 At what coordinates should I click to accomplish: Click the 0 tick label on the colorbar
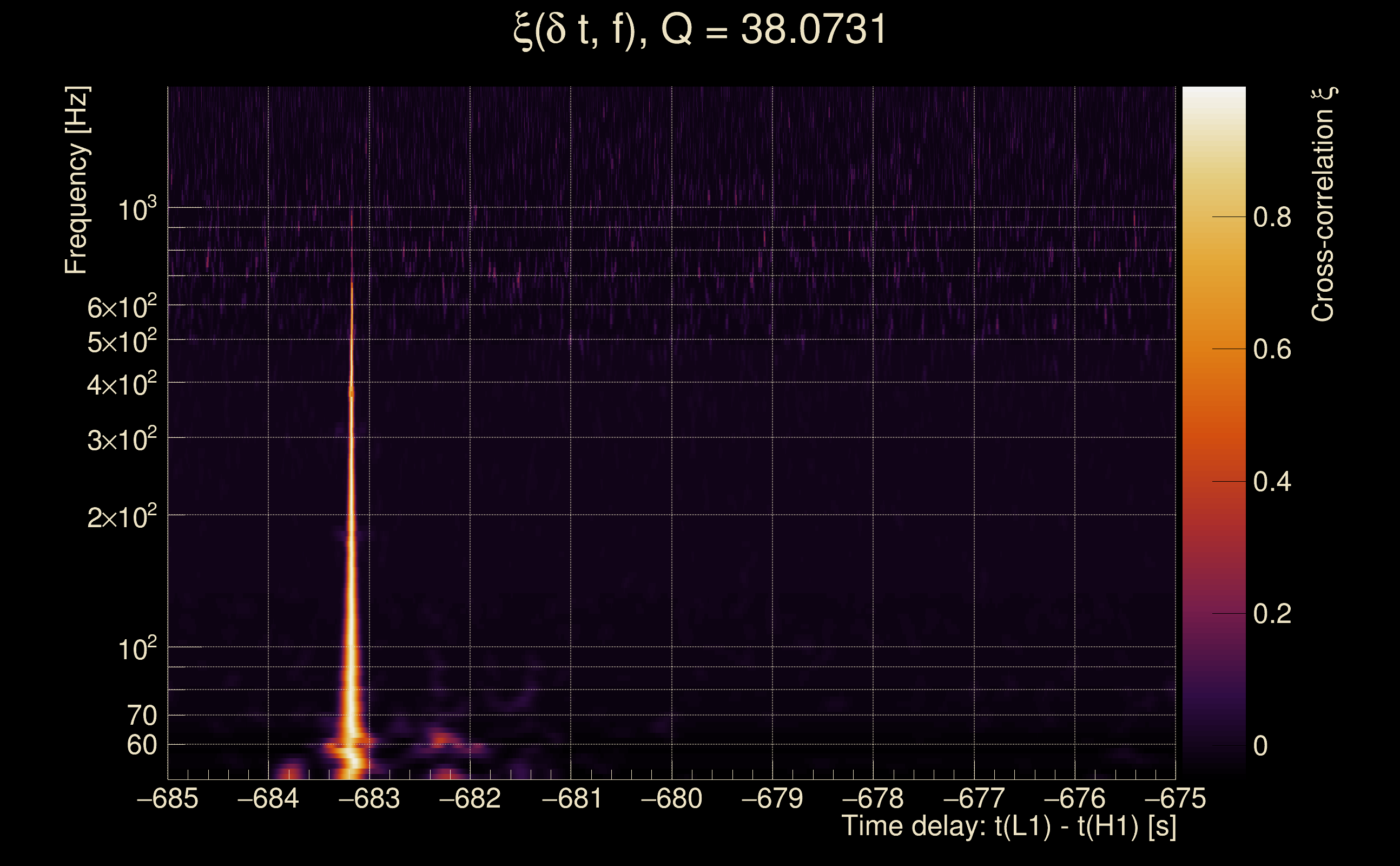tap(1260, 746)
